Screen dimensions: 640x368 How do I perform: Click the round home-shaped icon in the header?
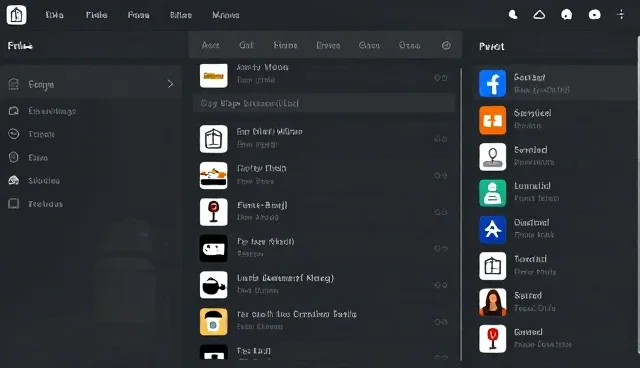pyautogui.click(x=567, y=15)
